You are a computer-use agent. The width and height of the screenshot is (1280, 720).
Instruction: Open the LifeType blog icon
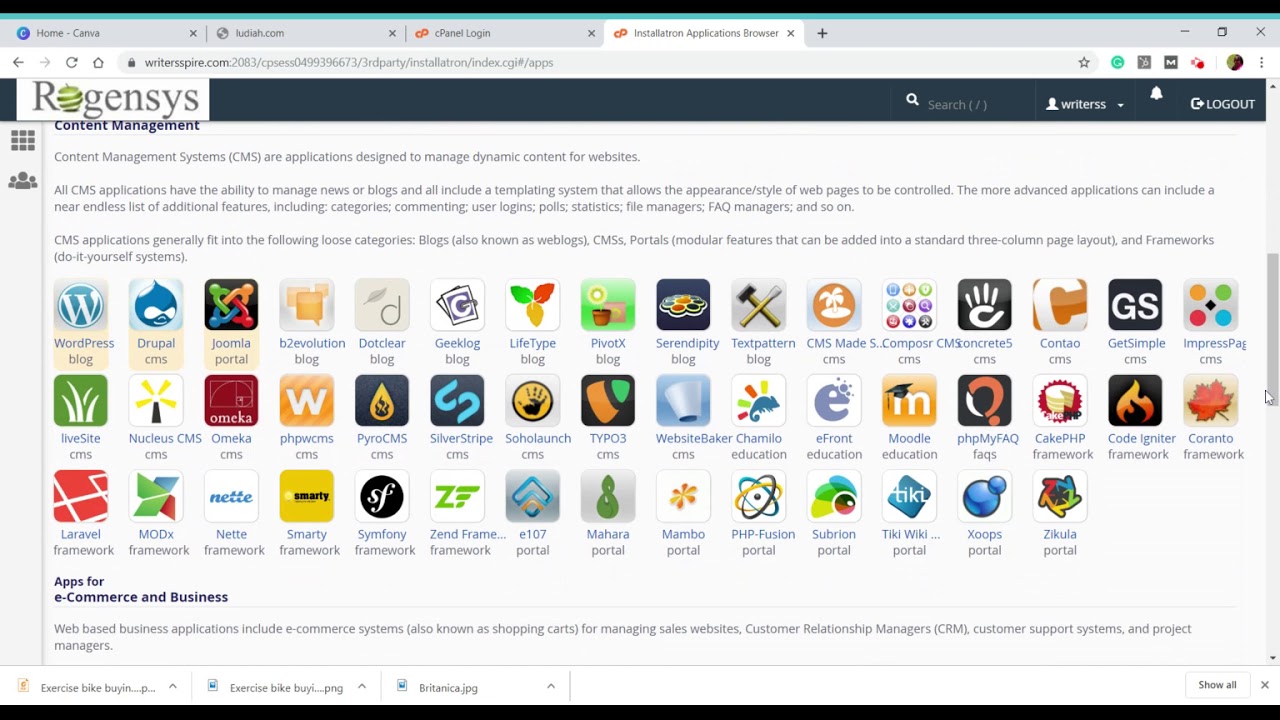533,305
